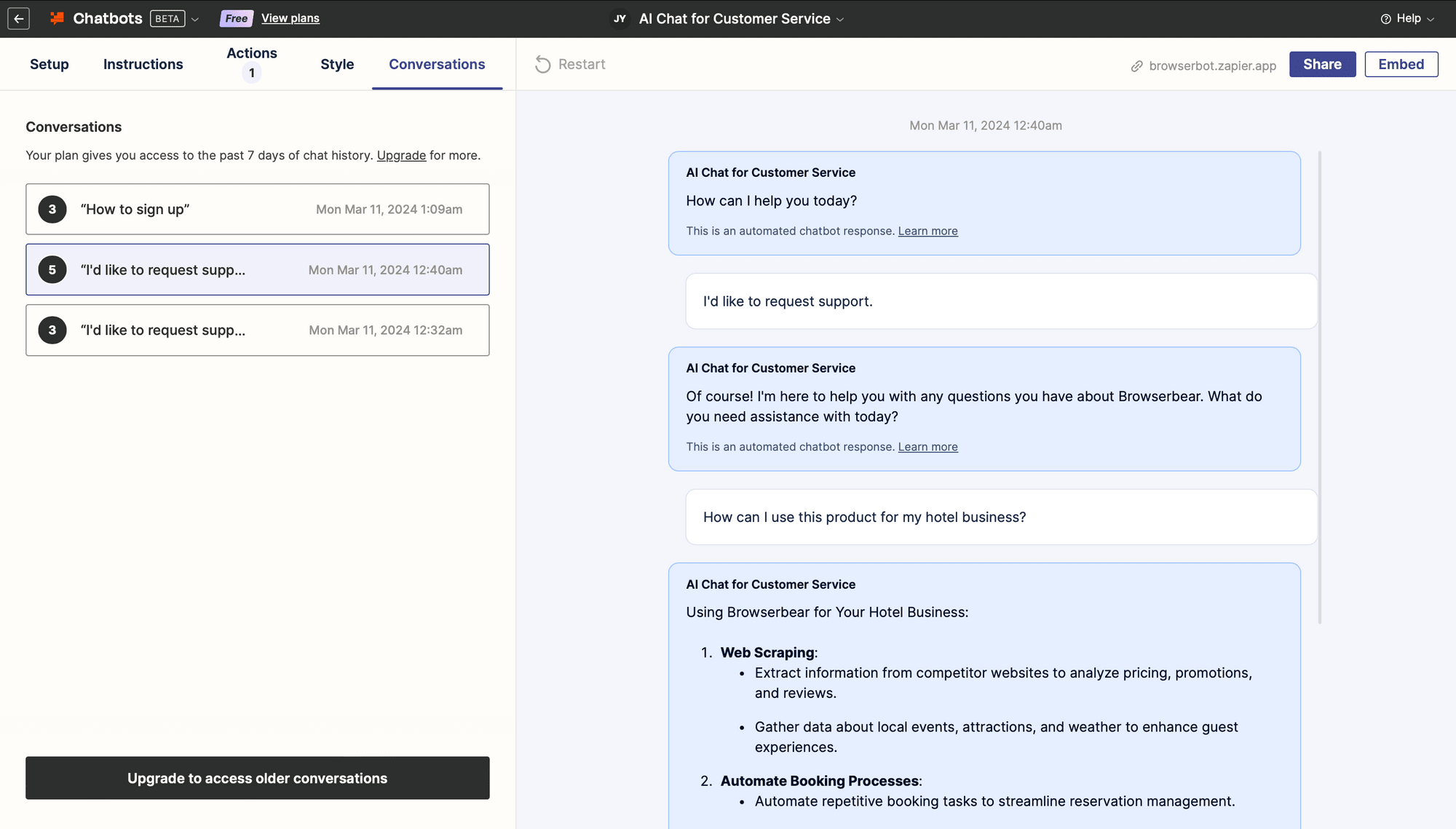
Task: Click "Upgrade to access older conversations"
Action: [x=257, y=778]
